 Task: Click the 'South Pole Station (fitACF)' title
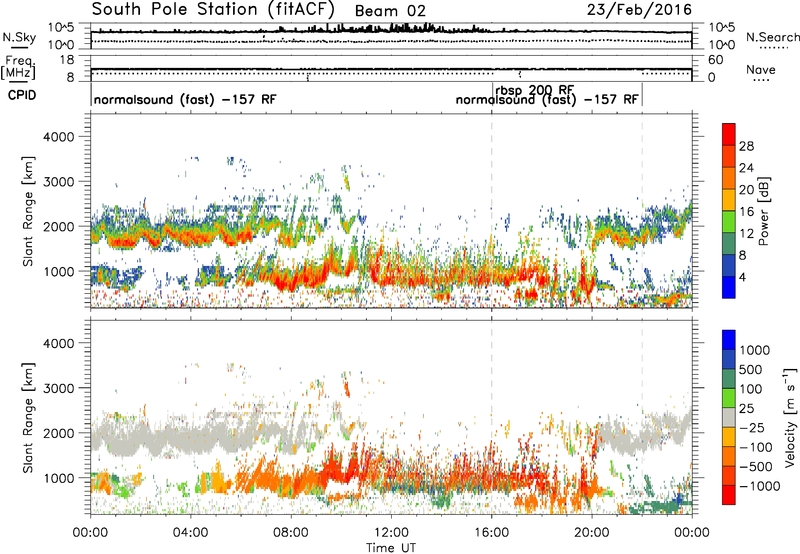point(213,9)
